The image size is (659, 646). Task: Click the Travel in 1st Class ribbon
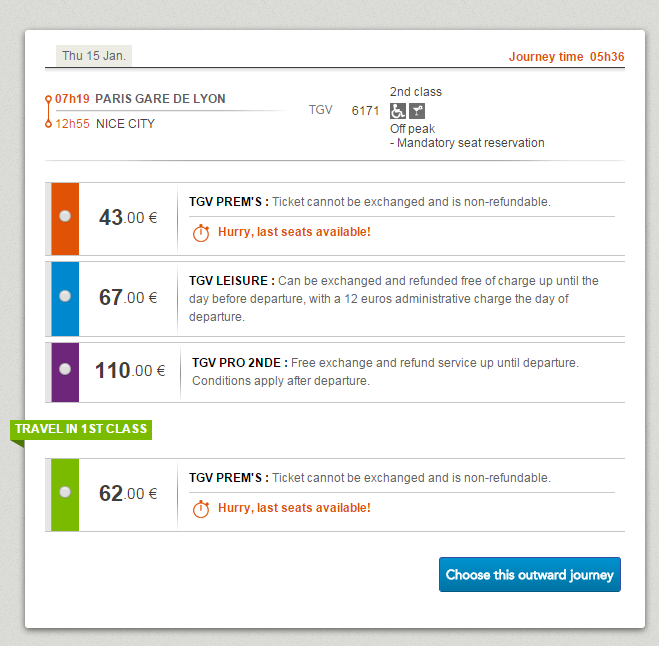click(81, 430)
